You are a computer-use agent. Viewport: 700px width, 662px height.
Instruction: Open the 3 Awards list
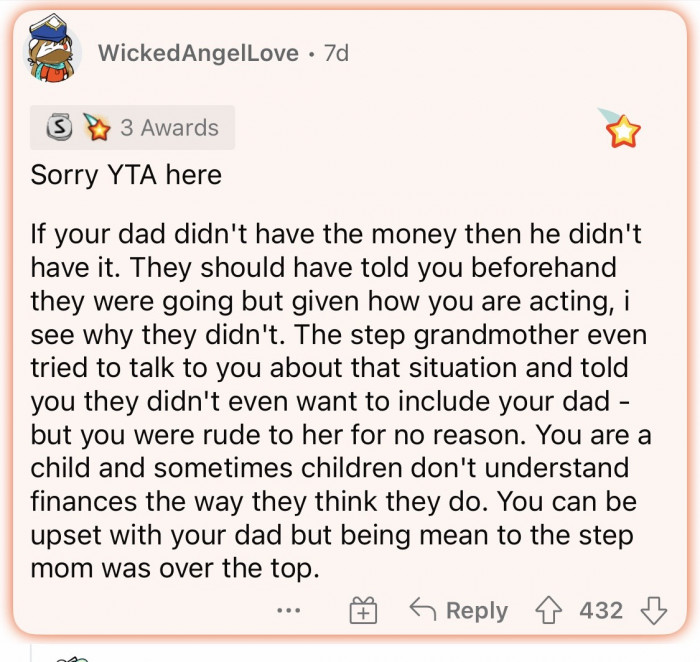(168, 128)
